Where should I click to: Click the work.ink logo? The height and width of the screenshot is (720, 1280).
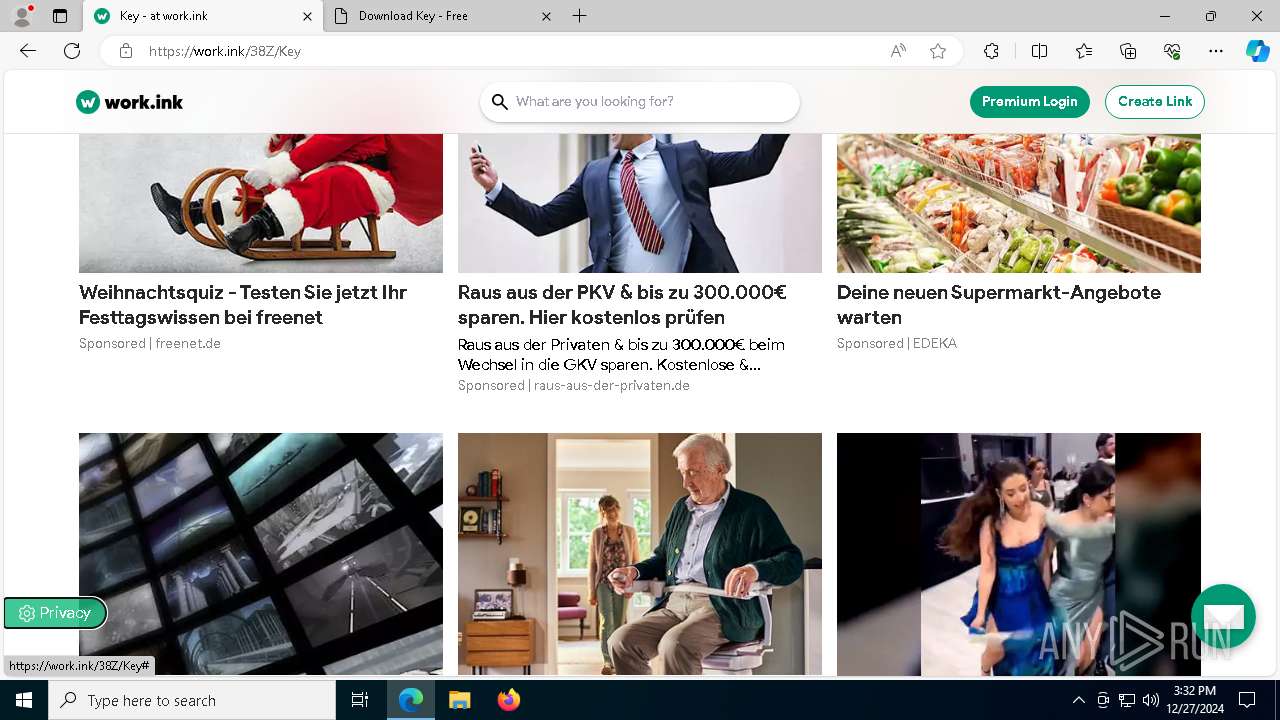pos(130,102)
